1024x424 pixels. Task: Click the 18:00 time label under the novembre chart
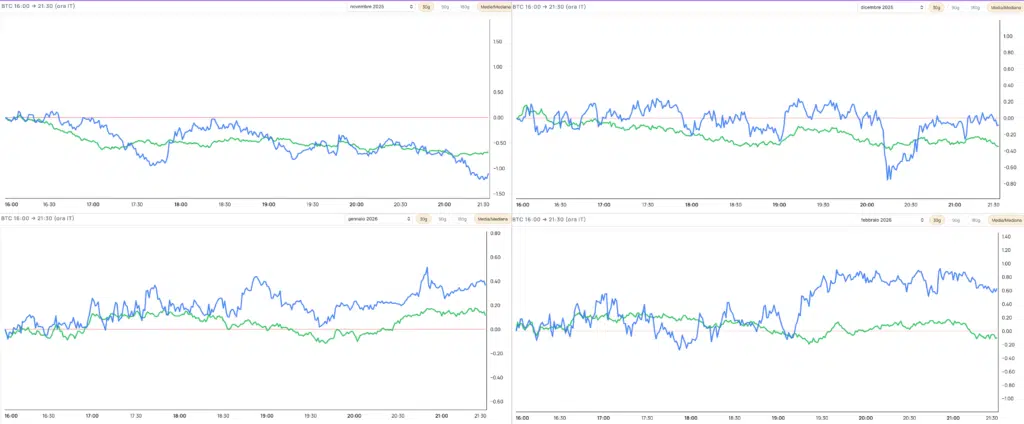click(180, 203)
